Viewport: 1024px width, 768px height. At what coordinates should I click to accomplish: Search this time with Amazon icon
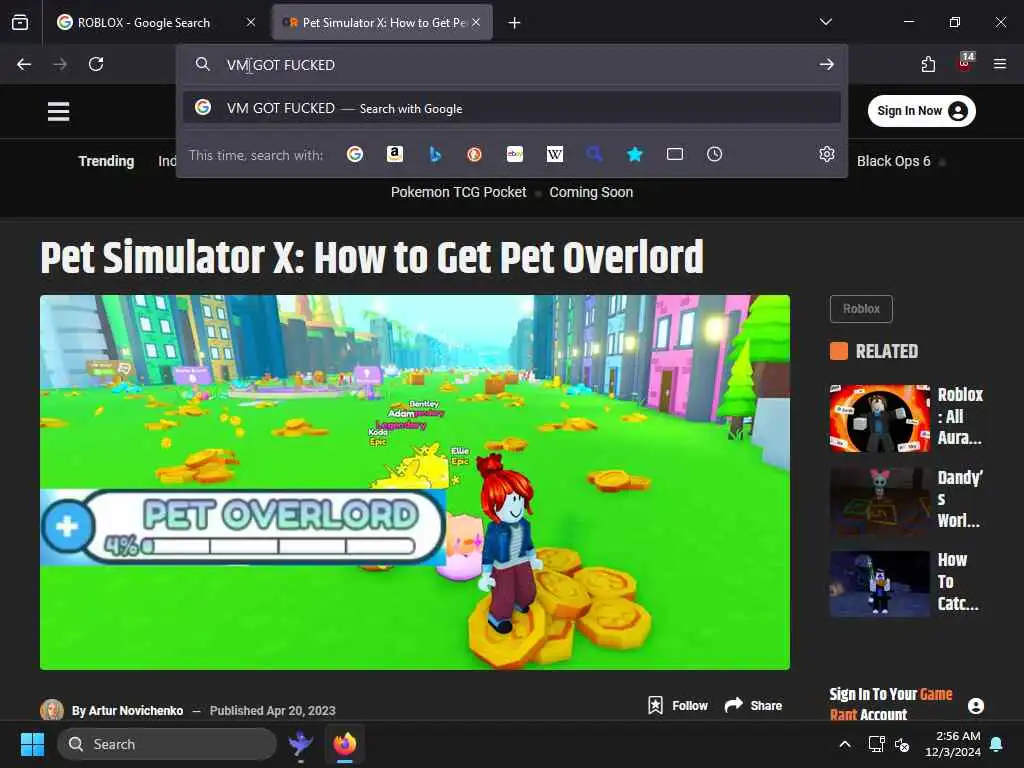(394, 154)
